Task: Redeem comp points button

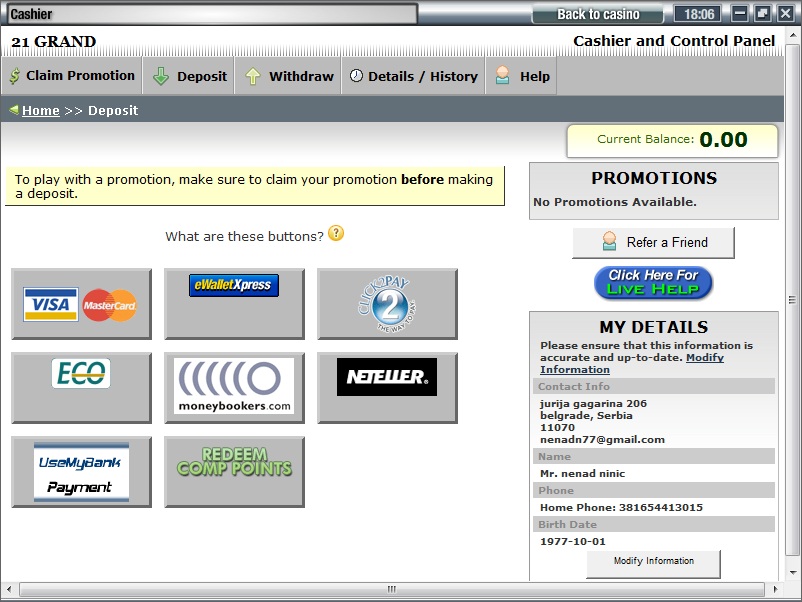Action: pyautogui.click(x=234, y=472)
